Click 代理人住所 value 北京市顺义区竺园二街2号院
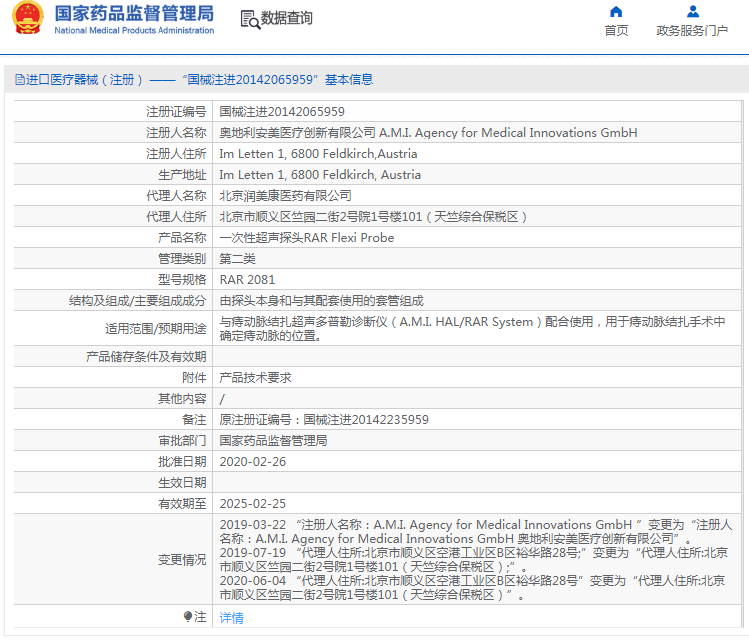 (x=373, y=217)
